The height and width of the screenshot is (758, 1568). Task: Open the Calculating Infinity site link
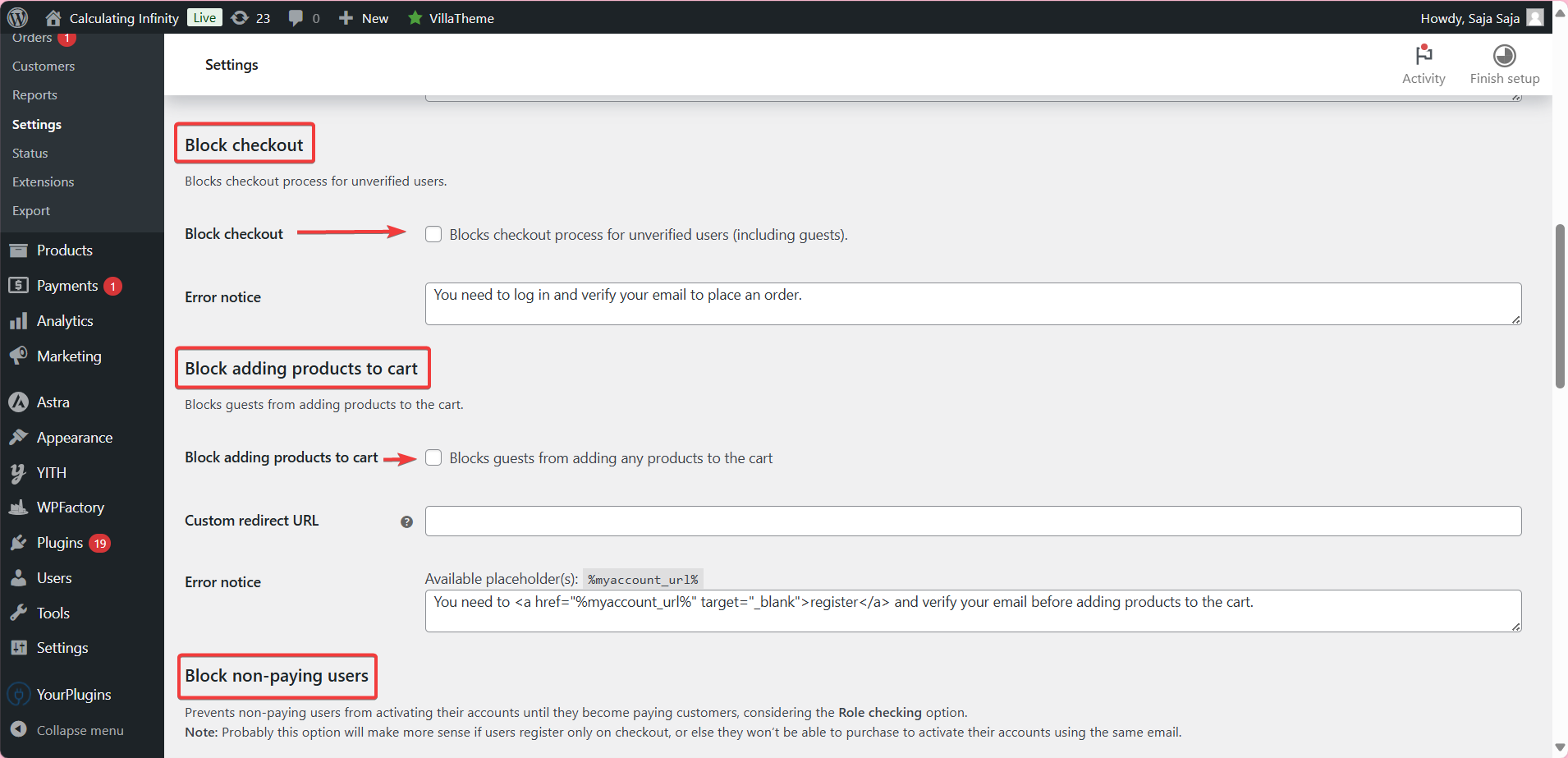point(124,17)
